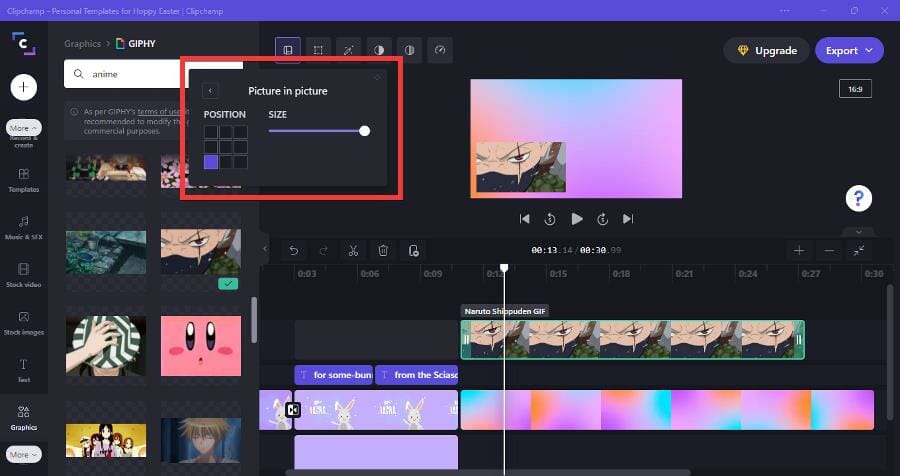Zoom out the timeline with minus

(829, 250)
